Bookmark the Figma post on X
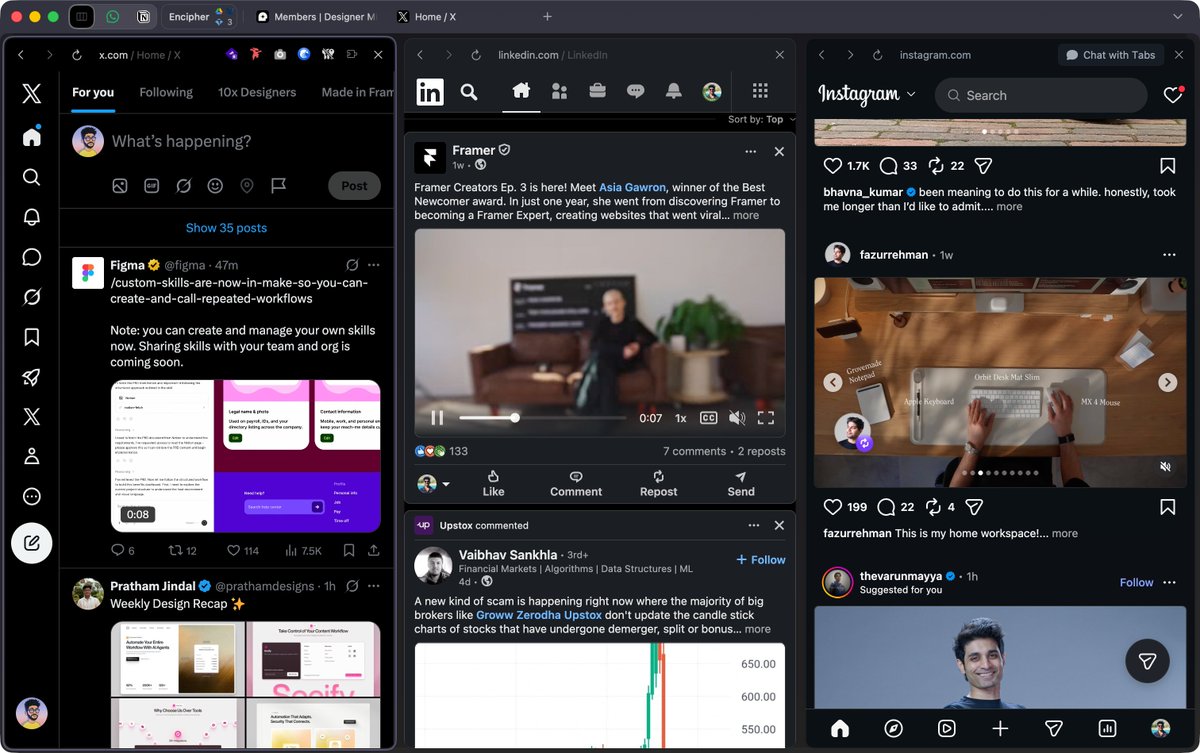Screen dimensions: 1200x753 point(348,550)
